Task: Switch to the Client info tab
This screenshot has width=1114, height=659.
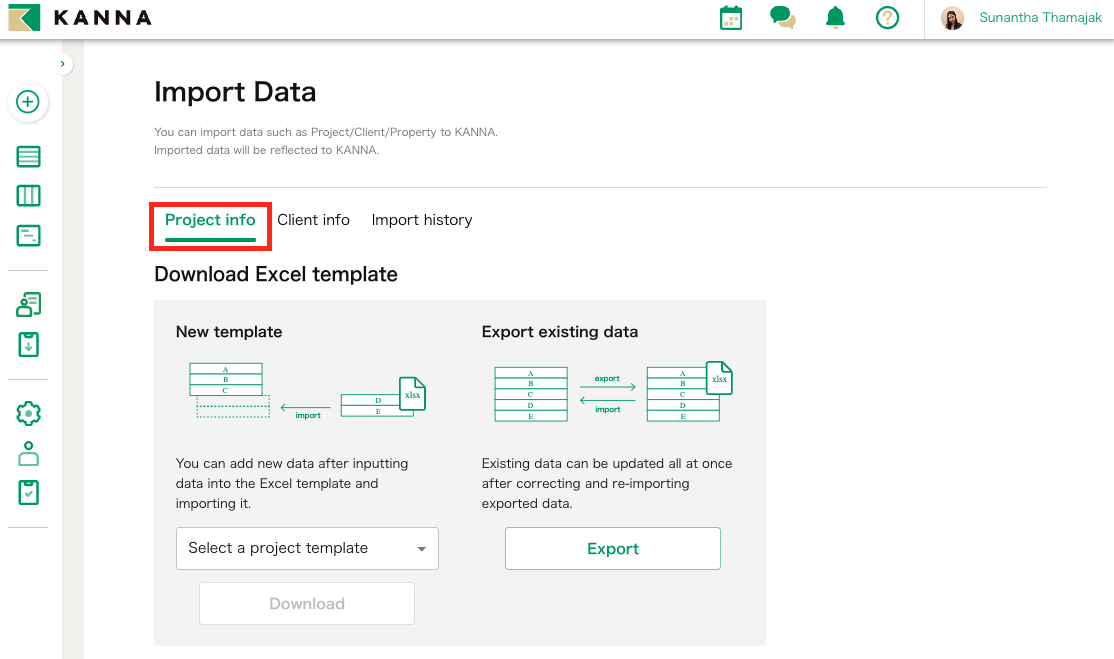Action: [x=313, y=219]
